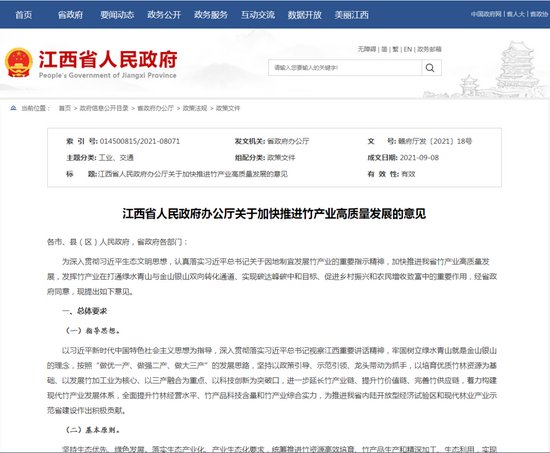Screen dimensions: 550x453
Task: Open the 无障碍 accessibility link
Action: [x=367, y=49]
